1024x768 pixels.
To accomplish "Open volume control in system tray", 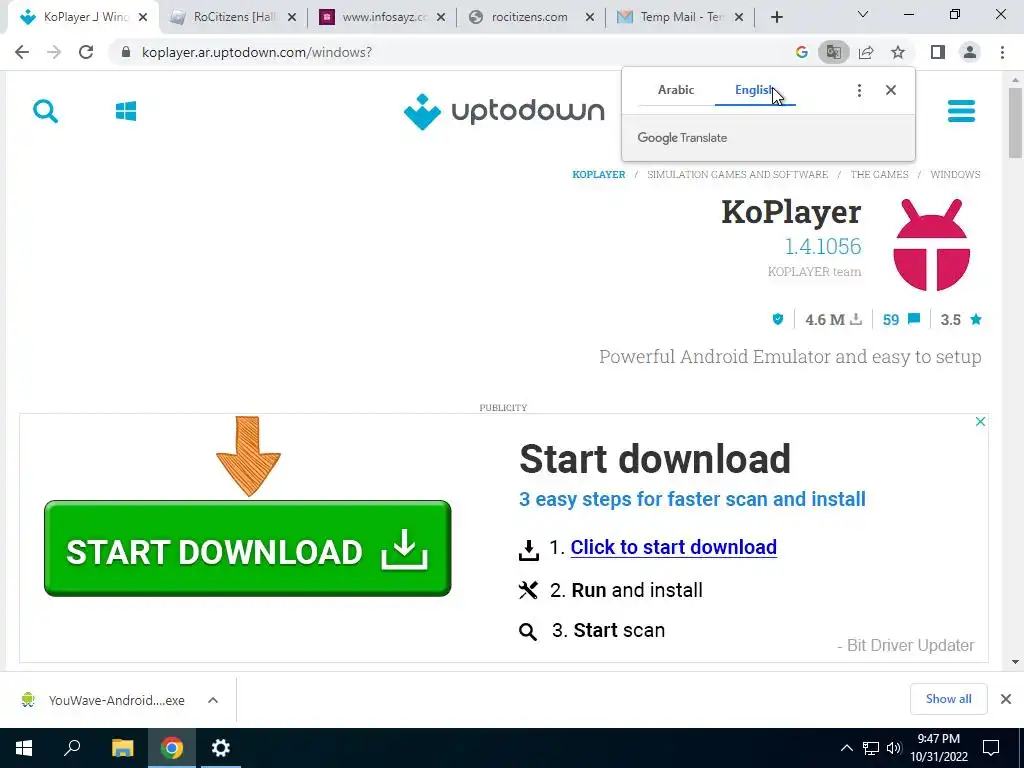I will 894,748.
